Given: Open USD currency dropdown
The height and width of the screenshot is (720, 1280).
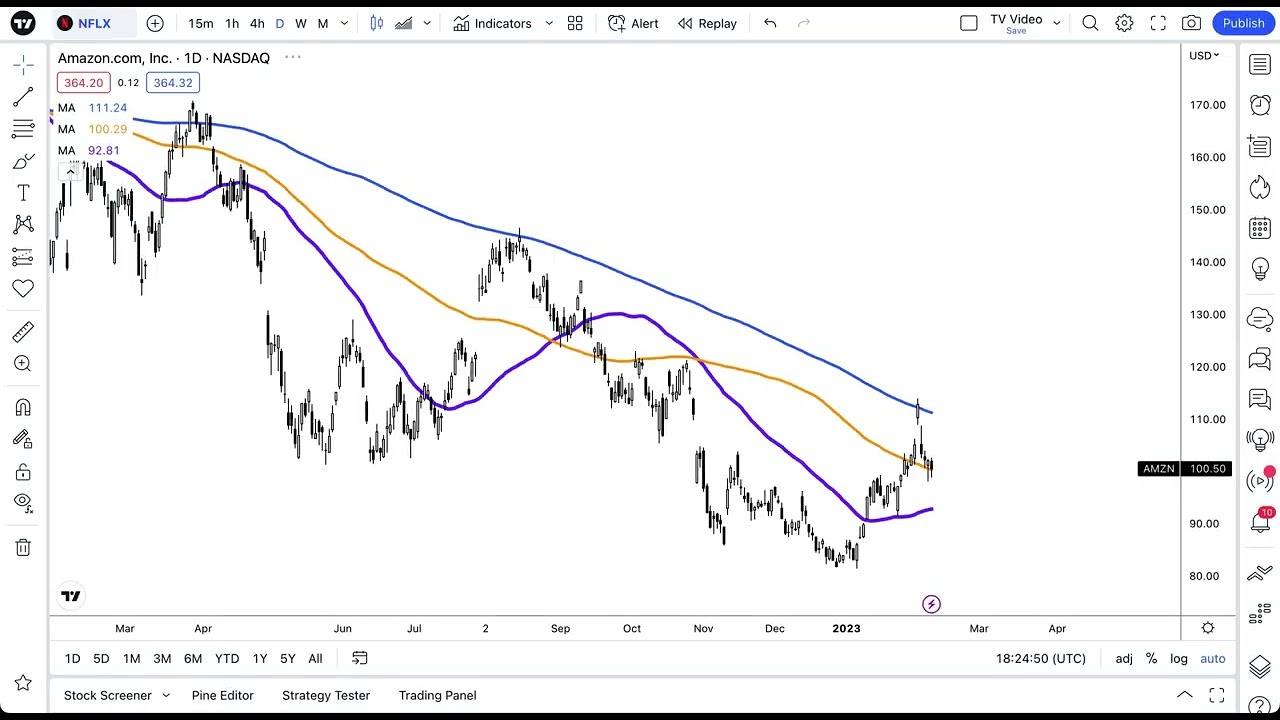Looking at the screenshot, I should tap(1204, 55).
